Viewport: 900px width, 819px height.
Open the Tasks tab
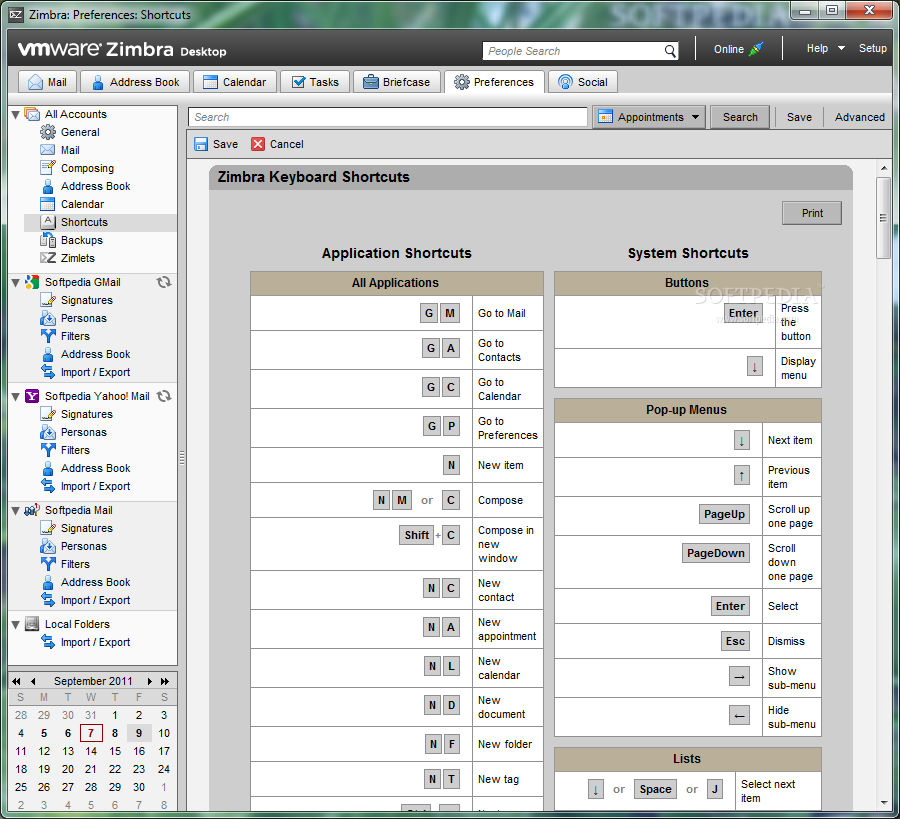(x=315, y=82)
